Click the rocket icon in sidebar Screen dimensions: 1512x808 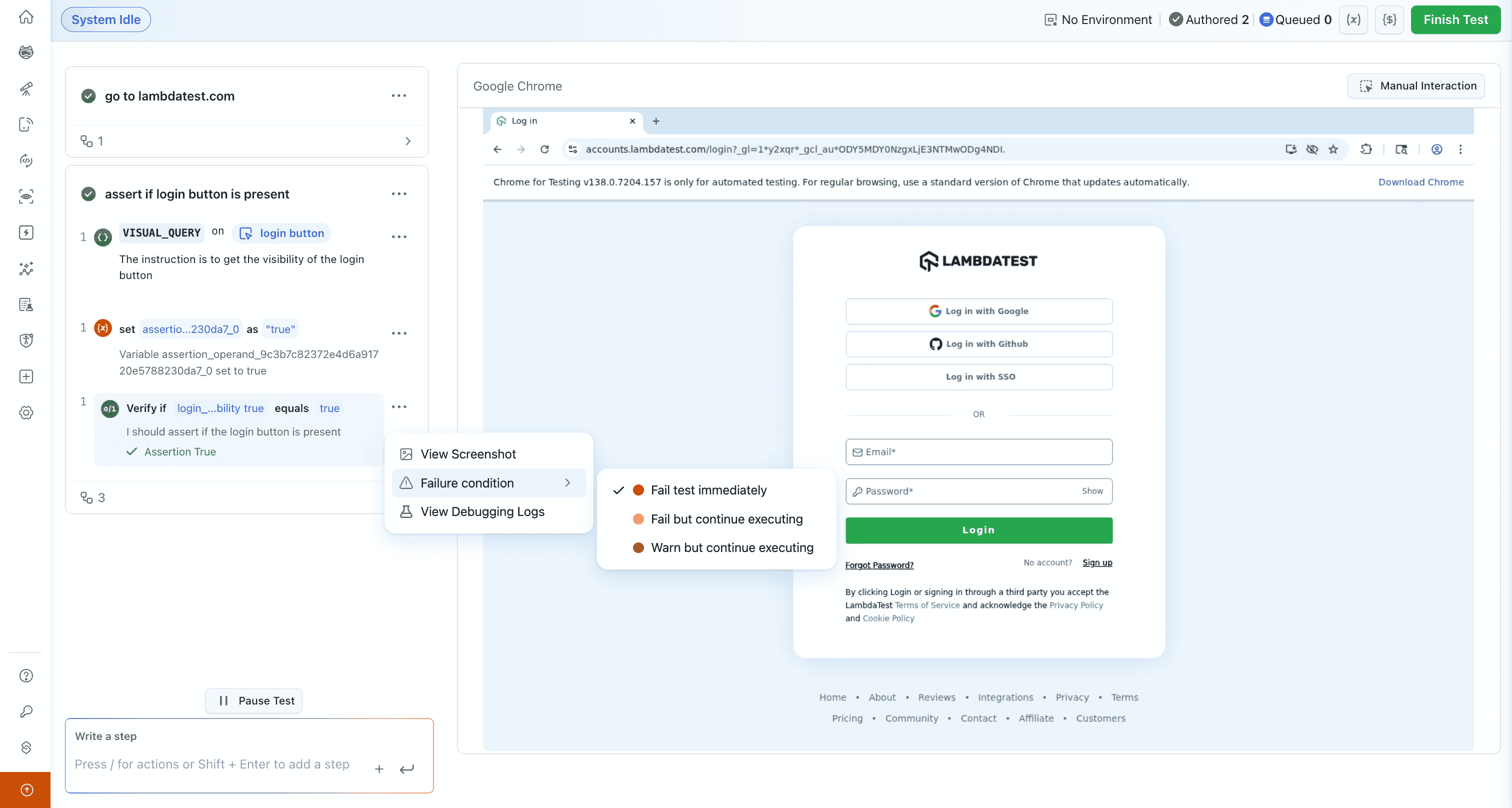tap(26, 88)
